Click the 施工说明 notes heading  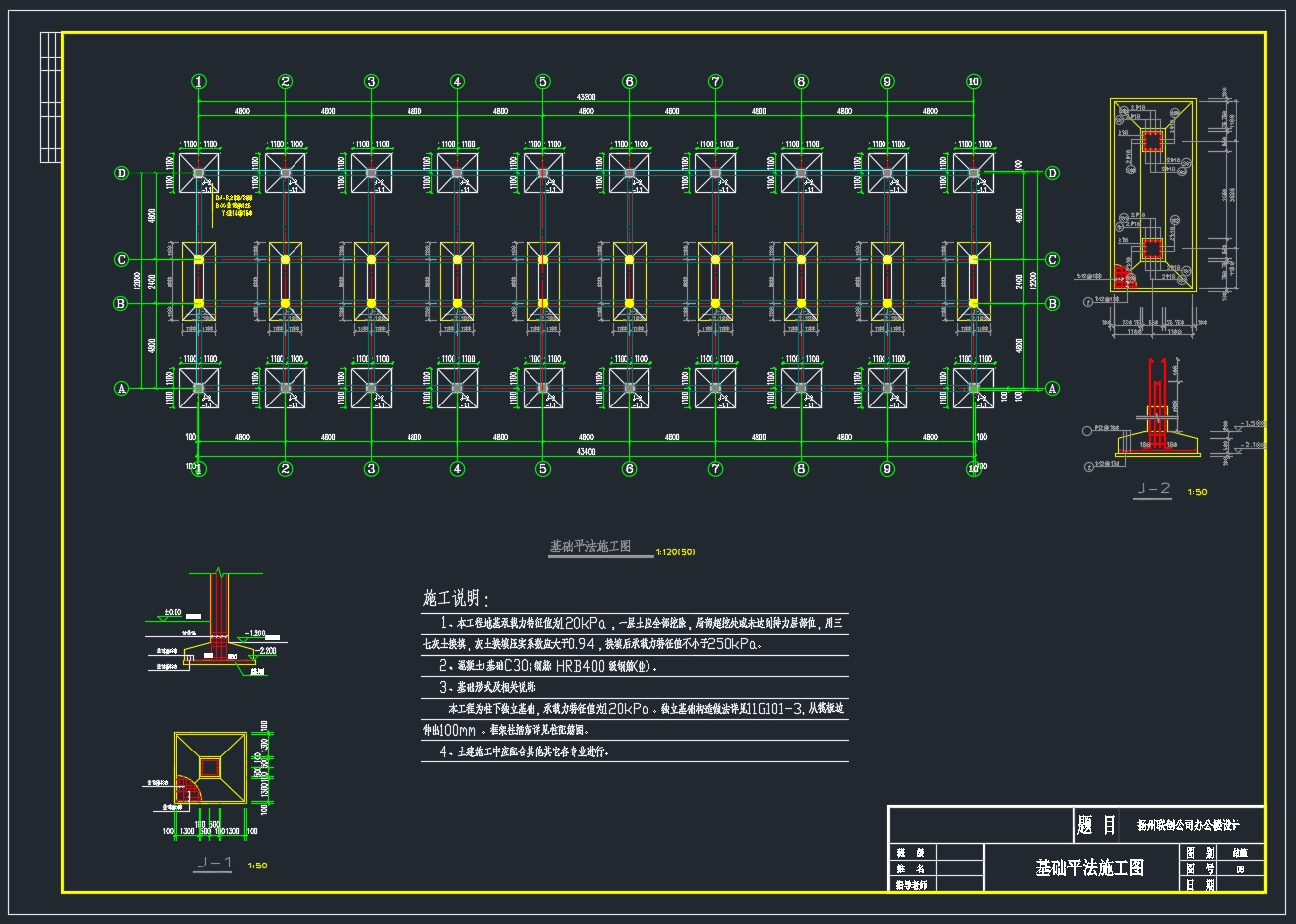click(x=456, y=598)
